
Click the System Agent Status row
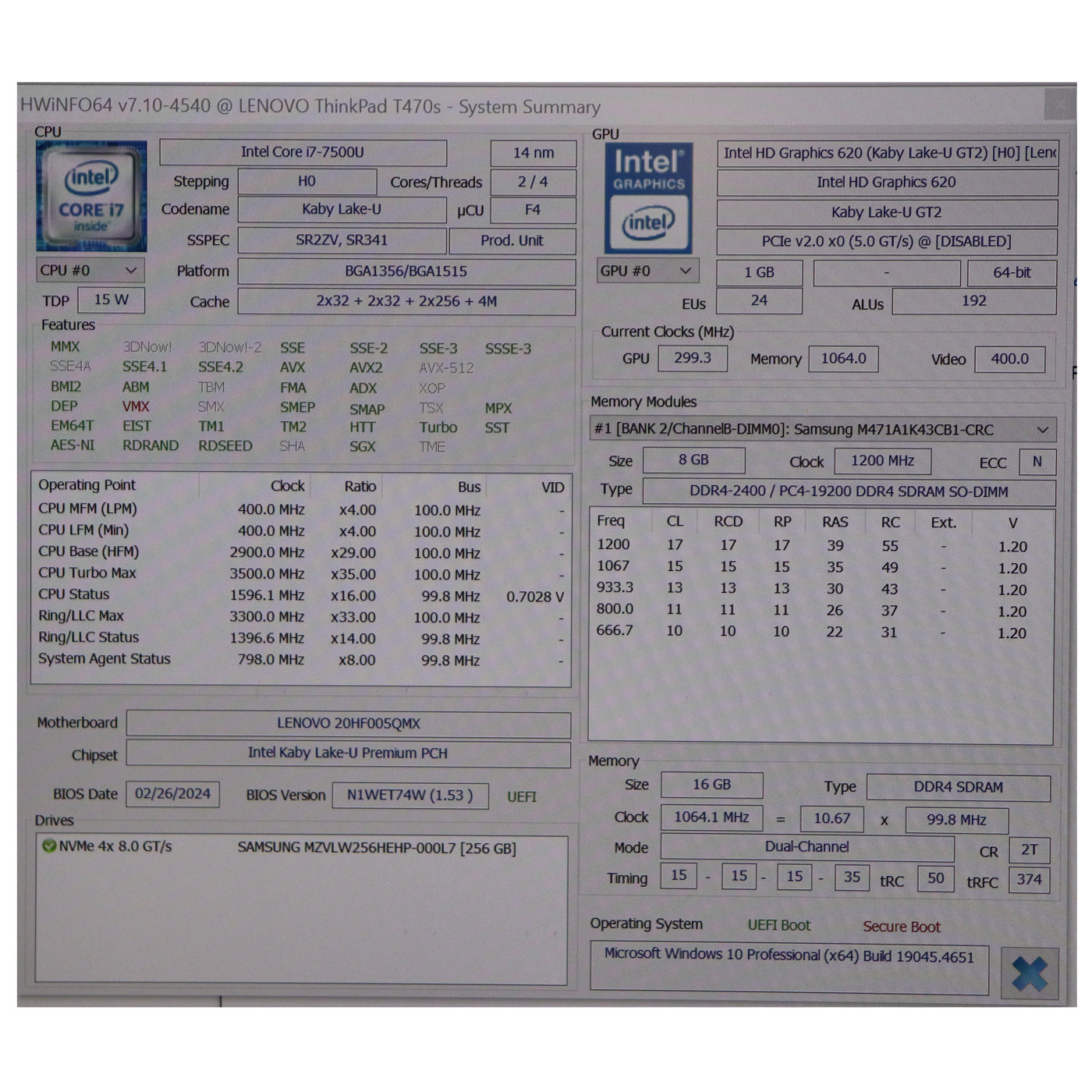tap(301, 659)
